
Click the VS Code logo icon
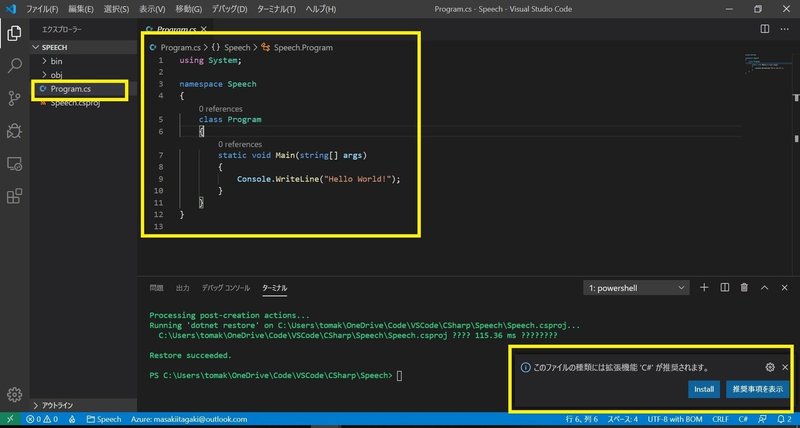point(11,9)
